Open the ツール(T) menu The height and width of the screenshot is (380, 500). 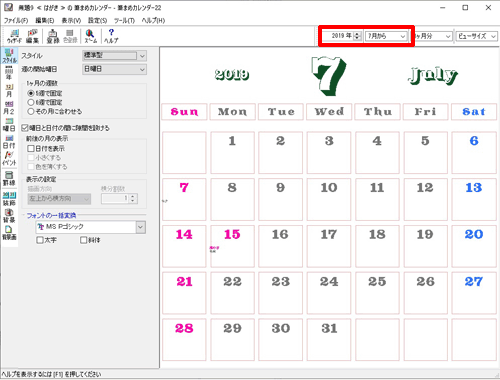(x=124, y=21)
